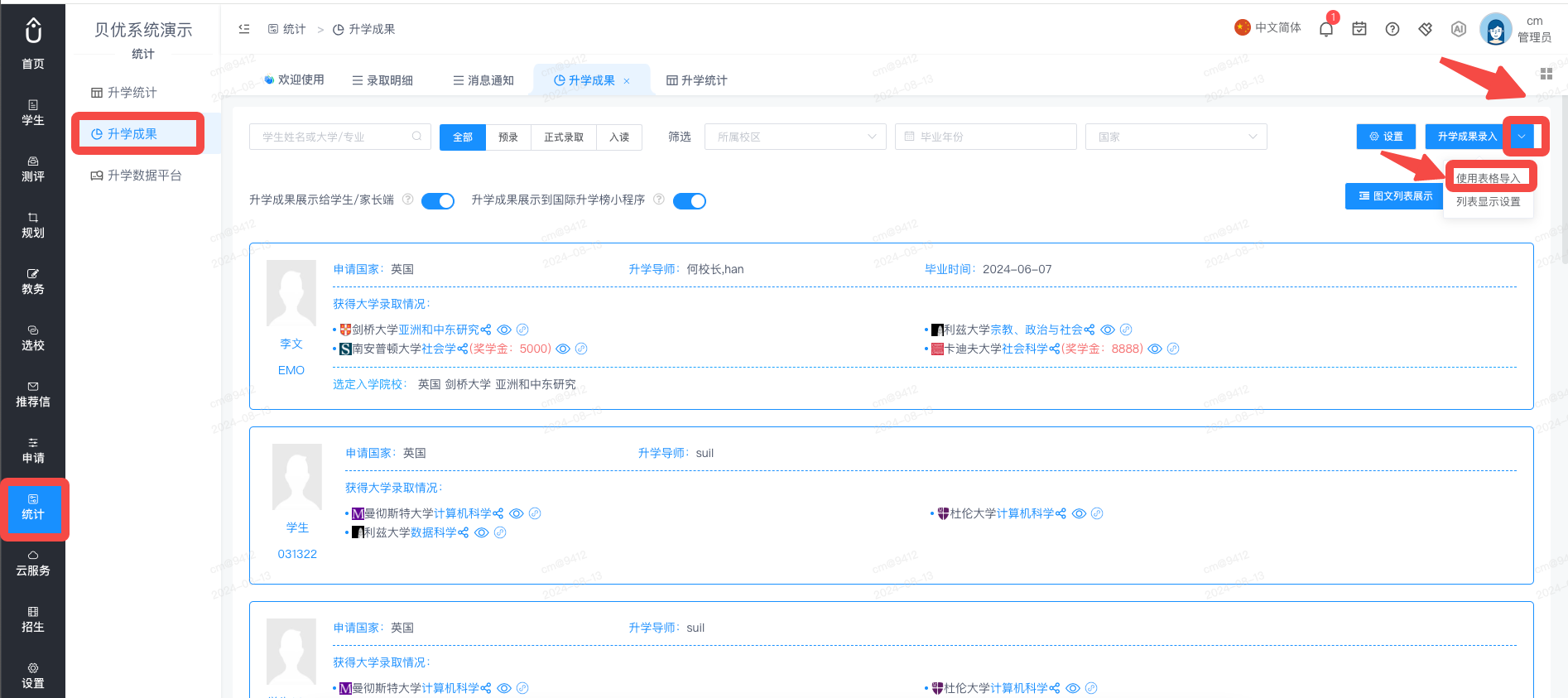This screenshot has width=1568, height=698.
Task: Expand the 国家 filter dropdown
Action: pos(1176,137)
